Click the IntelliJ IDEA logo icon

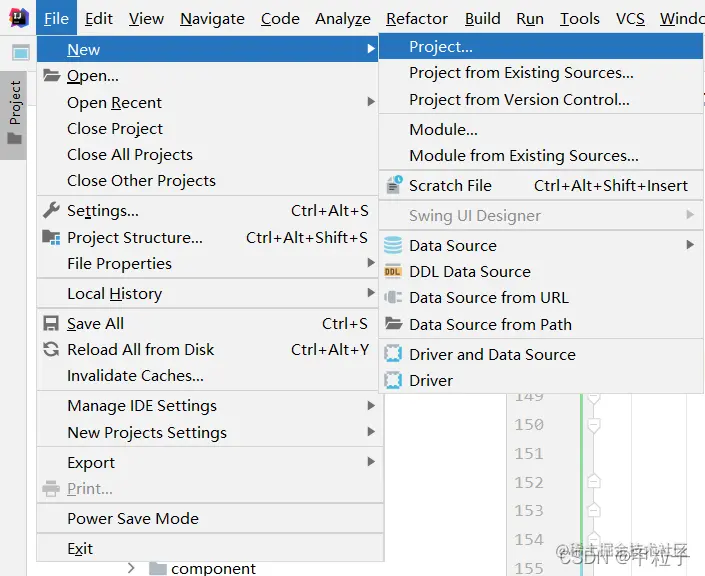19,18
